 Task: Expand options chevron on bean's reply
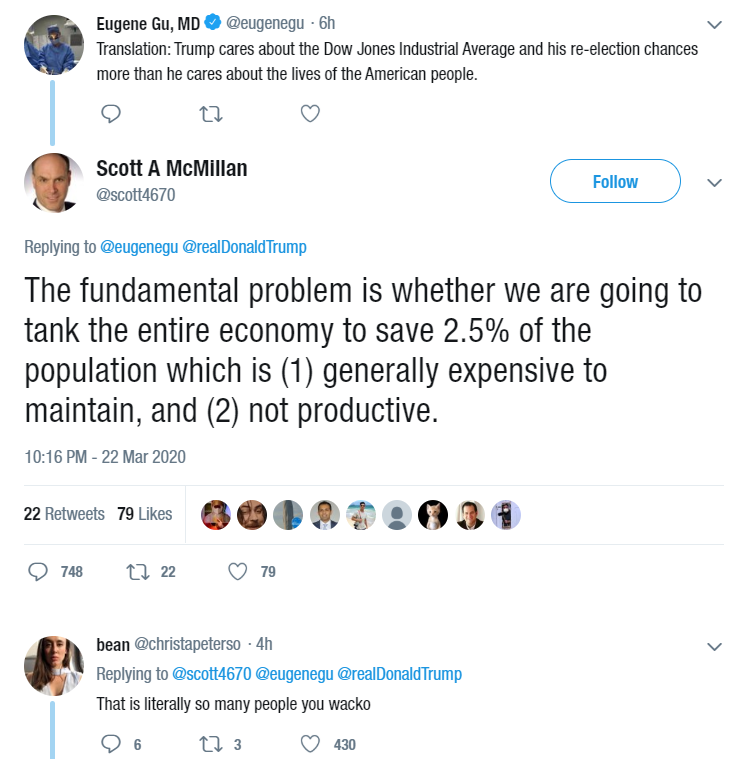click(x=715, y=647)
